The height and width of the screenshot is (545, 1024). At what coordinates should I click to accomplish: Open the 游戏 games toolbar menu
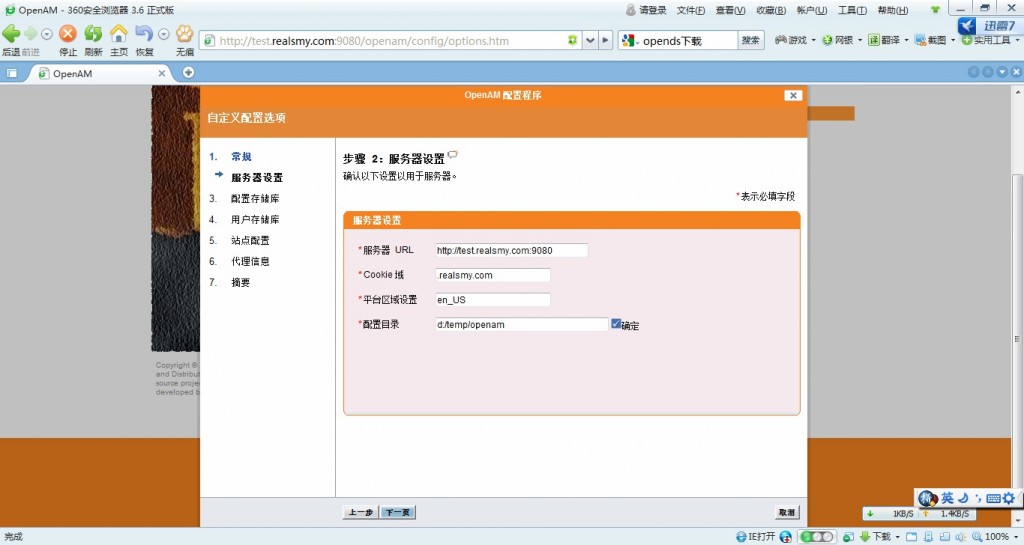click(795, 40)
